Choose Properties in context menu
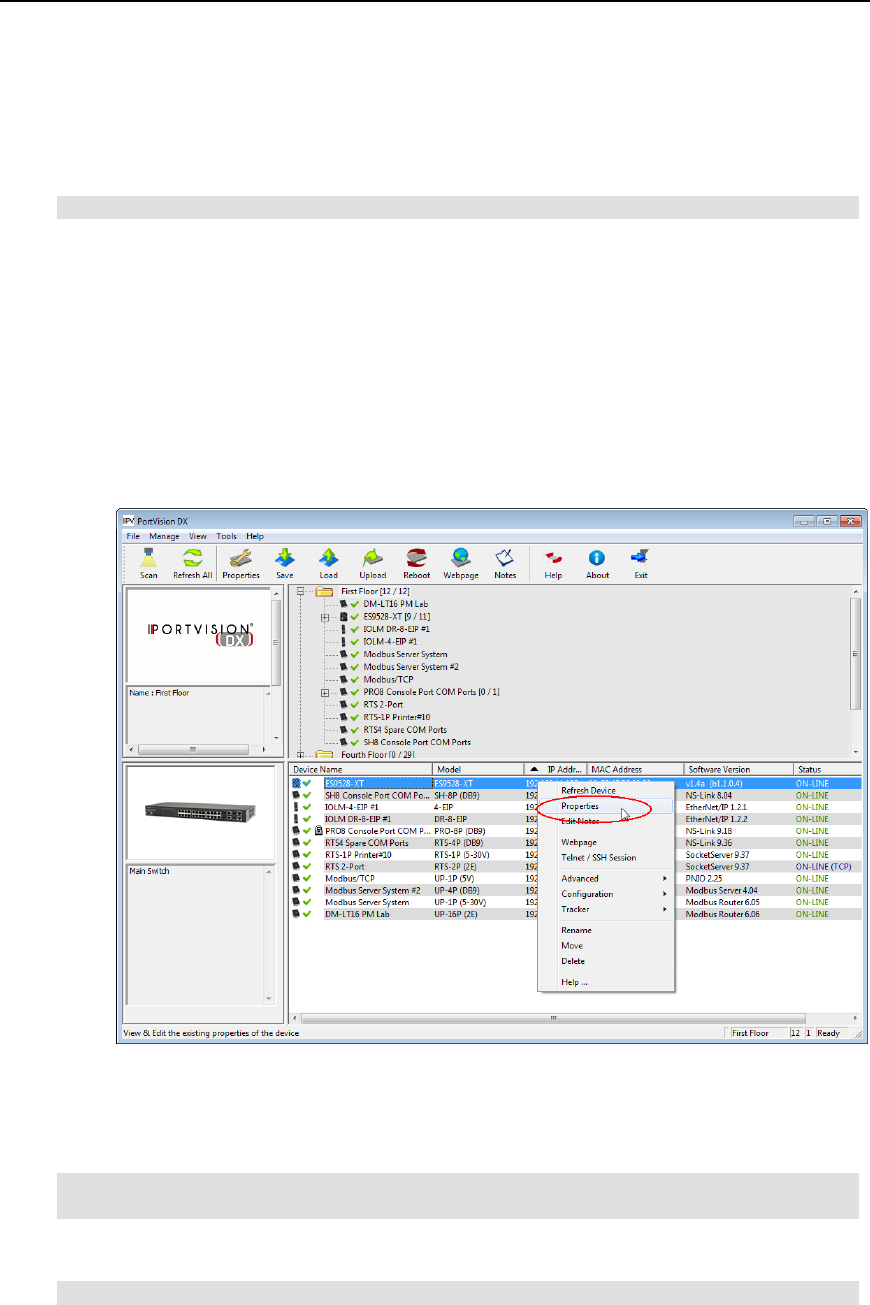 pos(606,806)
